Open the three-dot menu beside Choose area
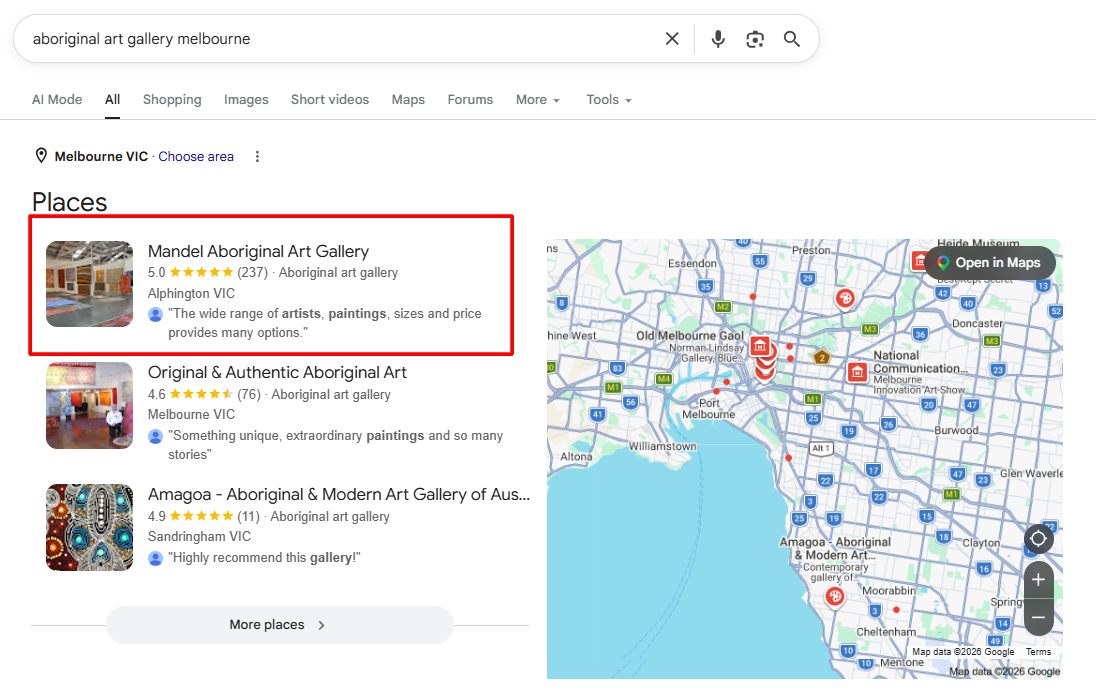1096x694 pixels. [257, 157]
